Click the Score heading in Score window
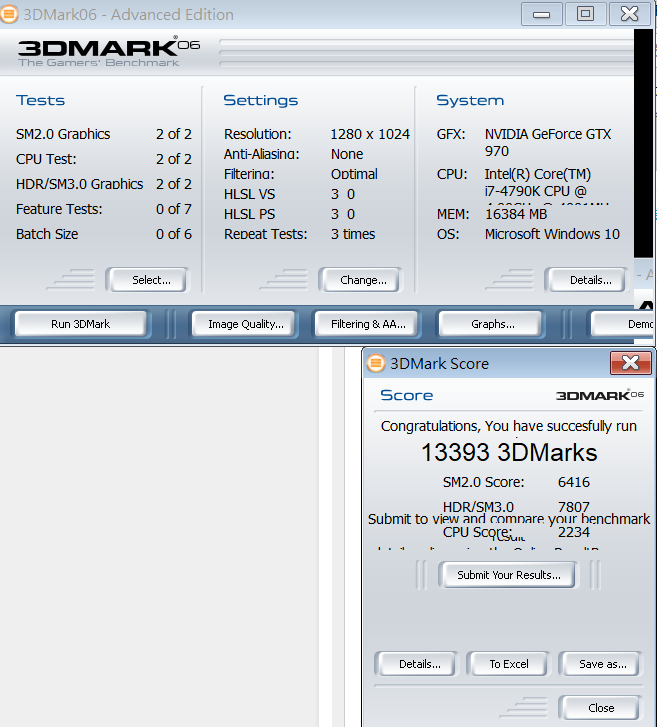The height and width of the screenshot is (727, 657). click(407, 395)
